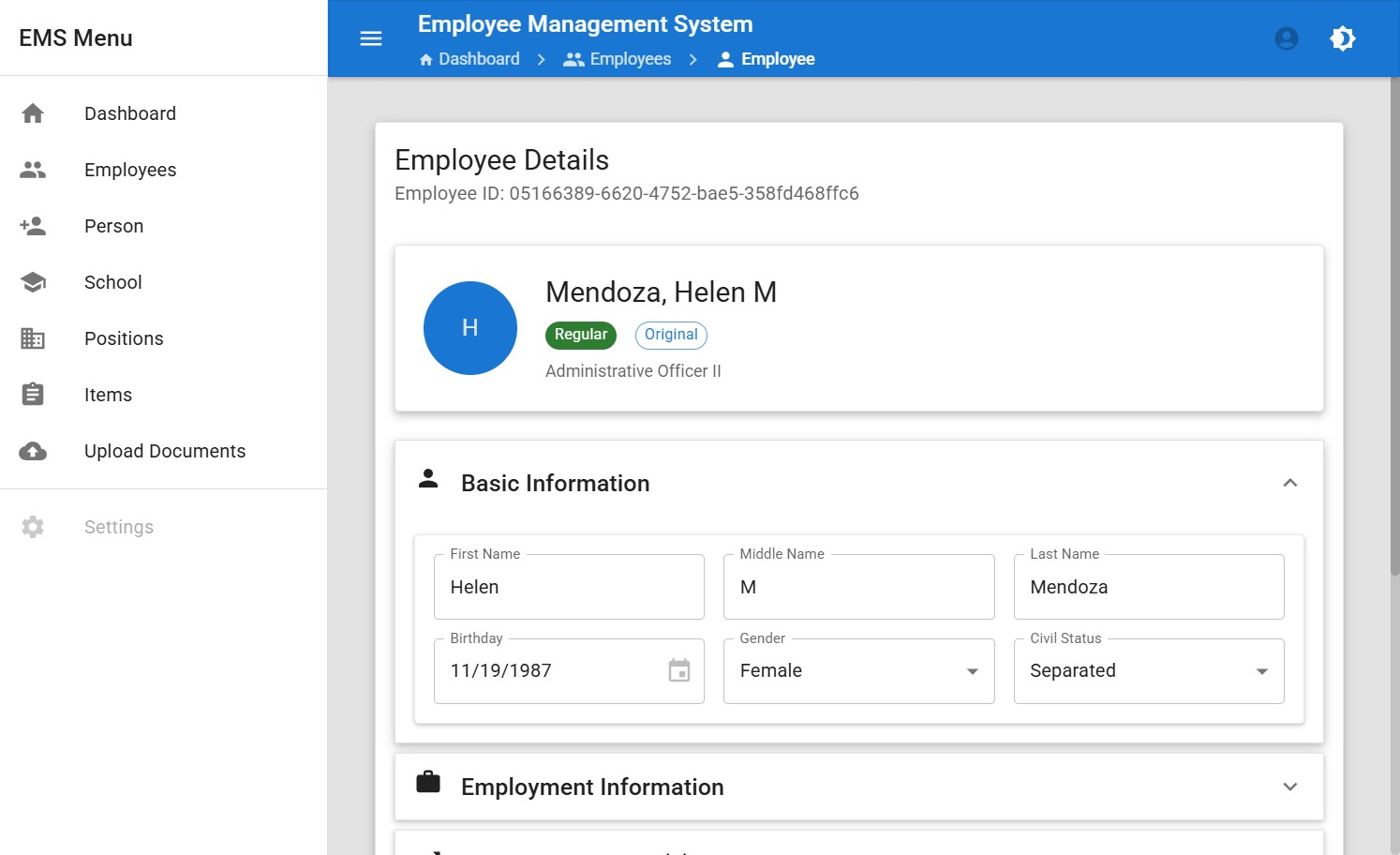This screenshot has height=855, width=1400.
Task: Click the Dashboard home icon in sidebar
Action: tap(33, 113)
